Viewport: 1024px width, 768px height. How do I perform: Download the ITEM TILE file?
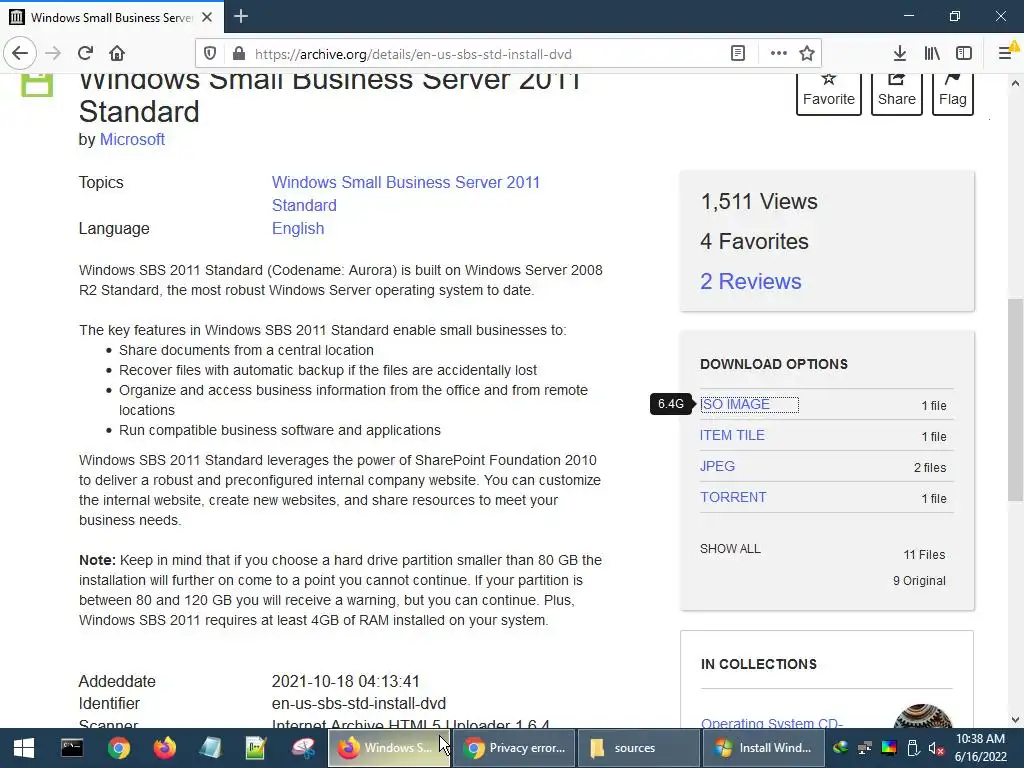[x=732, y=435]
